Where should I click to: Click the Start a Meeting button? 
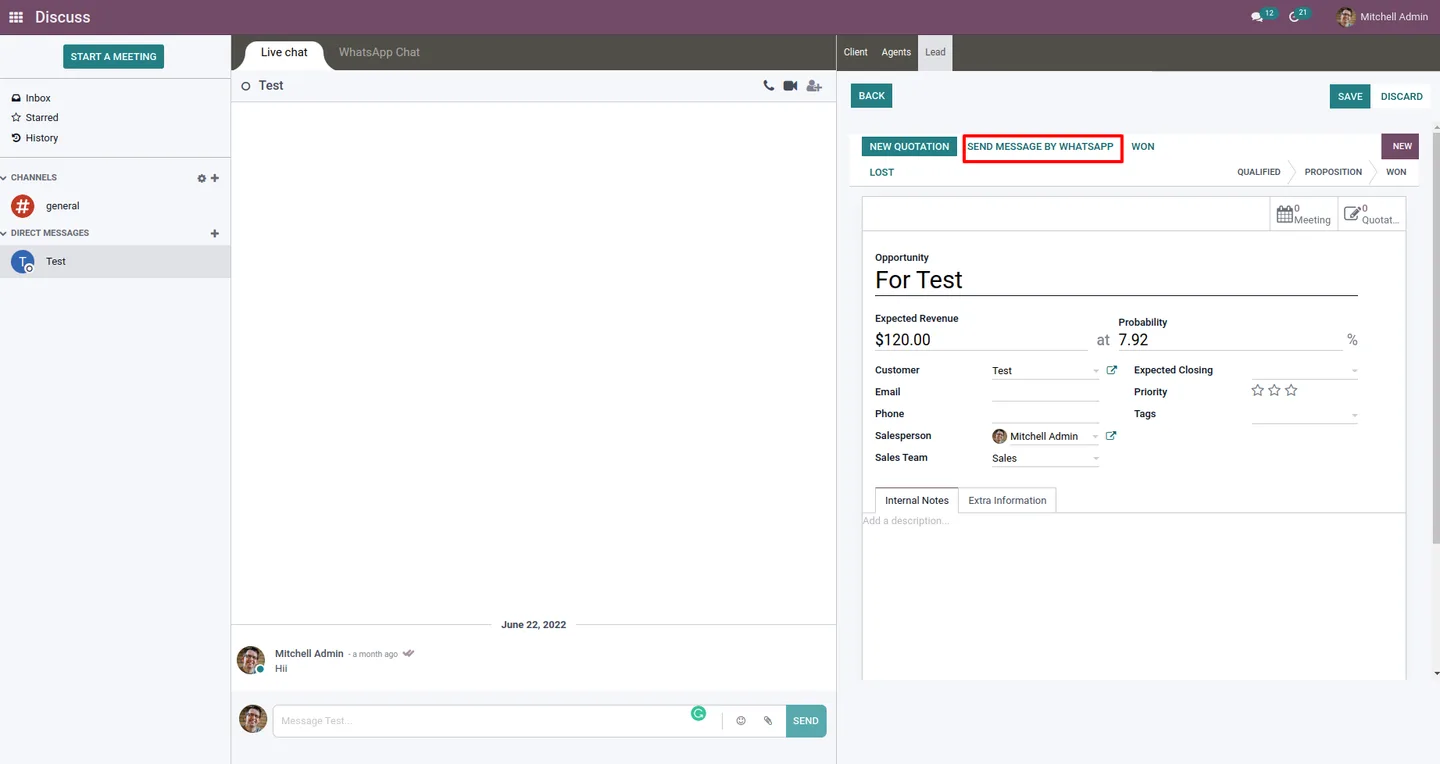tap(113, 57)
